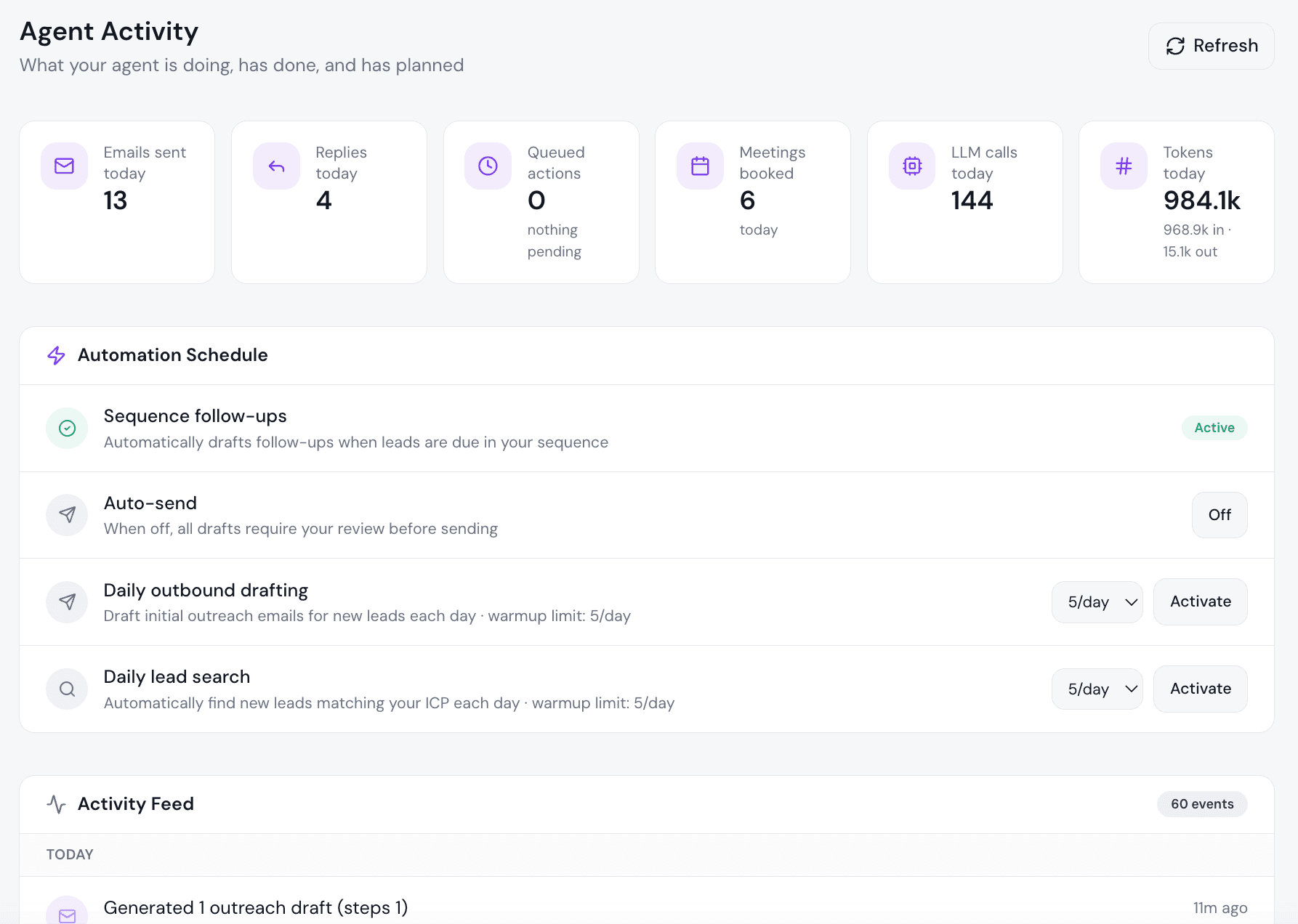The height and width of the screenshot is (924, 1298).
Task: Click the envelope icon on Emails sent card
Action: [x=65, y=166]
